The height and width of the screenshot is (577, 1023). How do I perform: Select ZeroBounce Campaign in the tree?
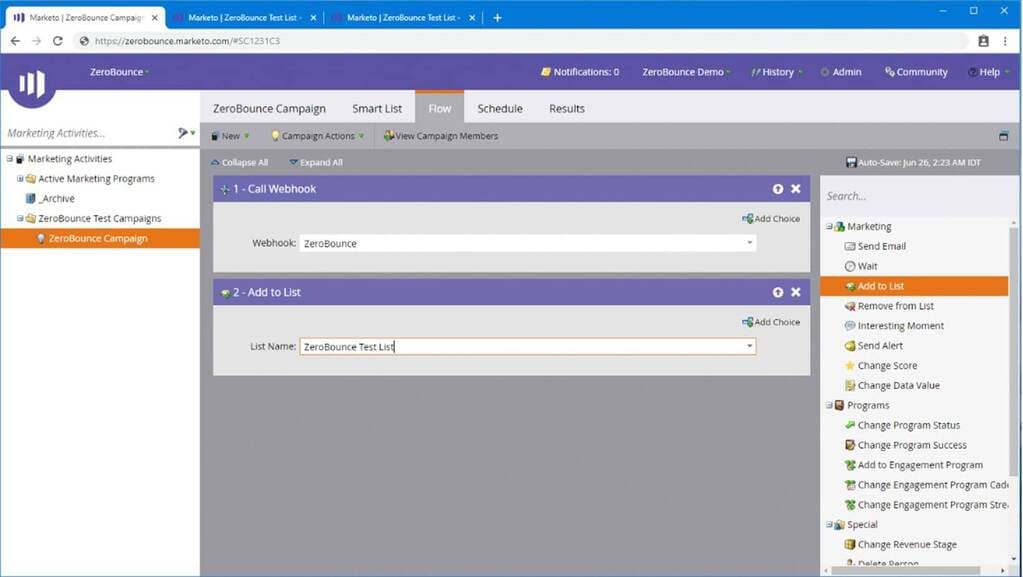pos(100,238)
